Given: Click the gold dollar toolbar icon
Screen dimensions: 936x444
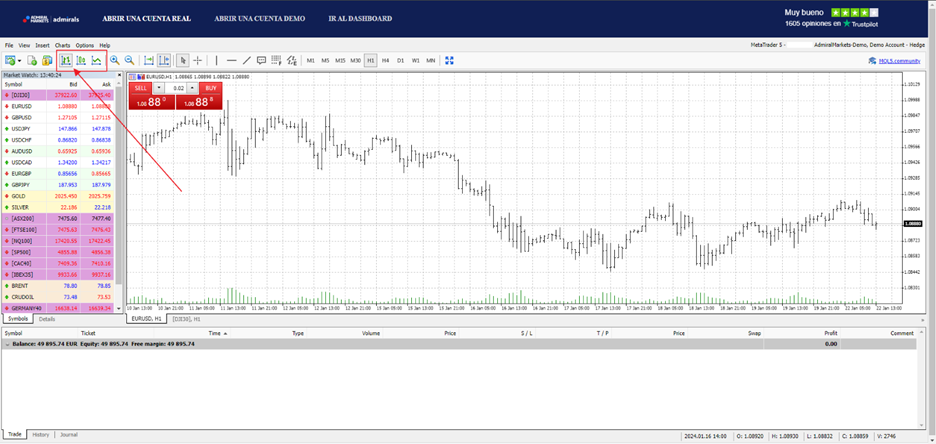Looking at the screenshot, I should point(47,60).
